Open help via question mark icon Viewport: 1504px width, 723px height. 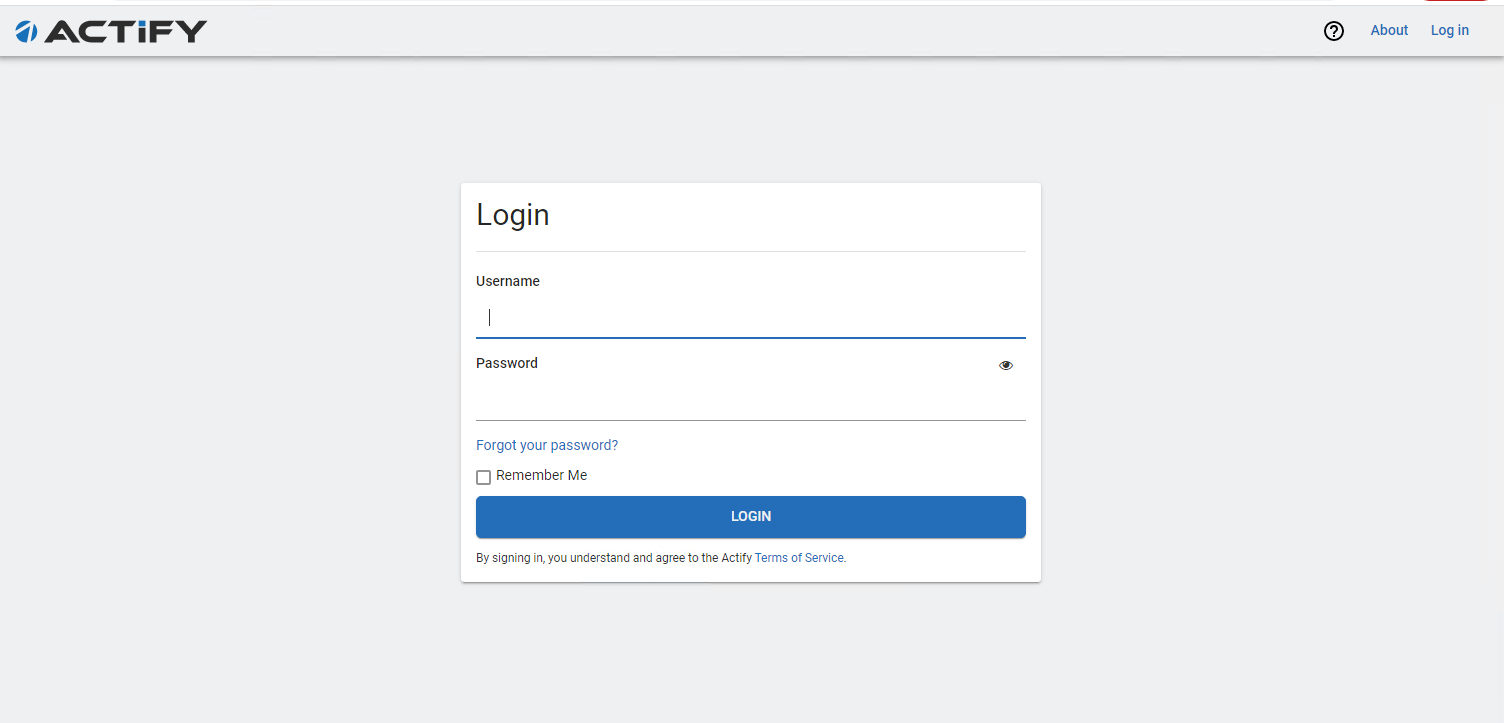(1334, 31)
